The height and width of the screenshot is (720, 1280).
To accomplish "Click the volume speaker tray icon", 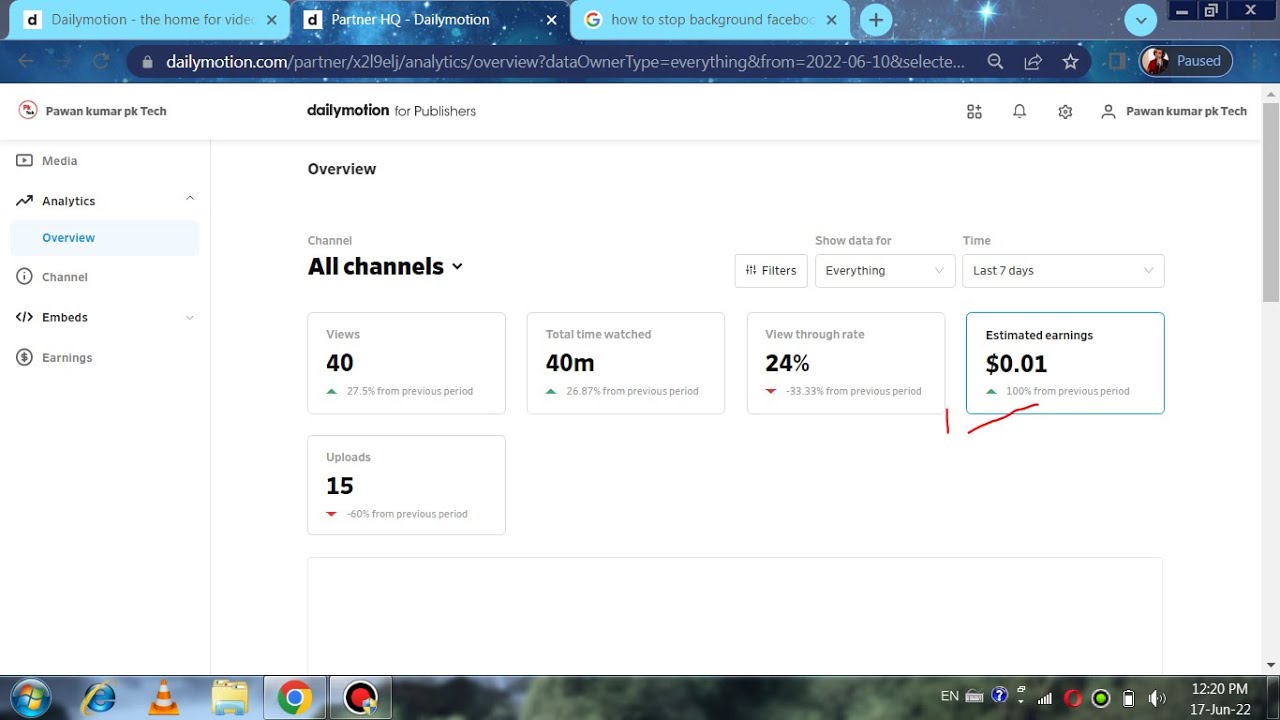I will [1157, 698].
